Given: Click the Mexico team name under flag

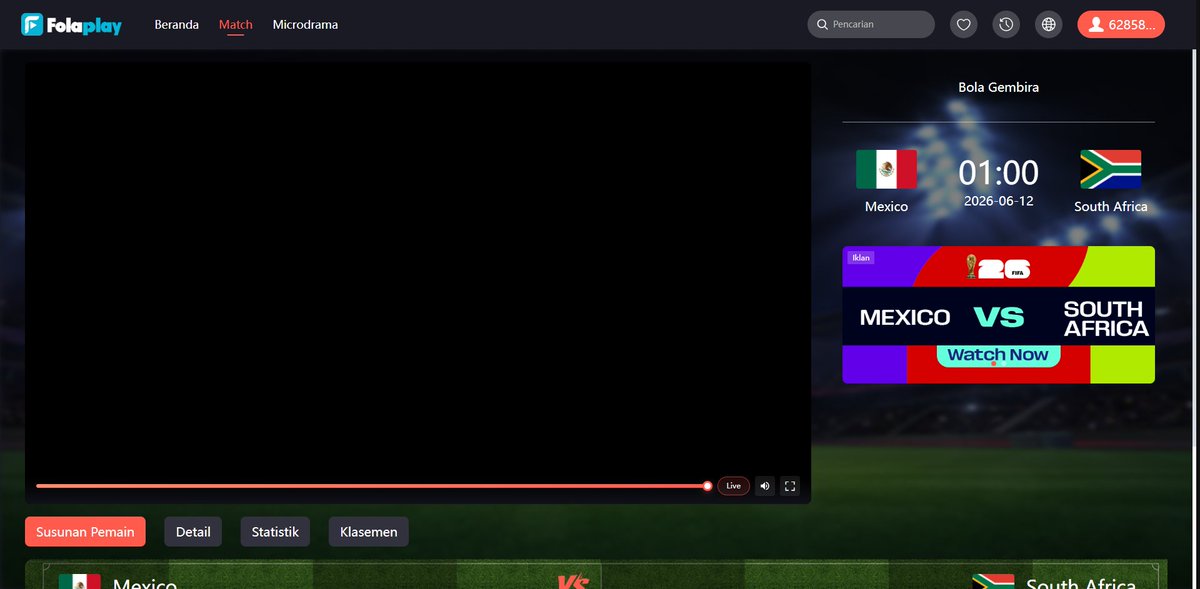Looking at the screenshot, I should [886, 206].
